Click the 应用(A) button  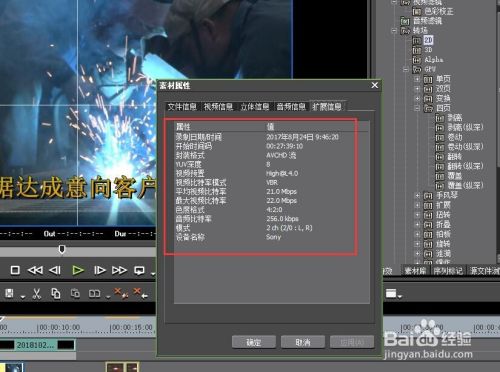point(352,342)
